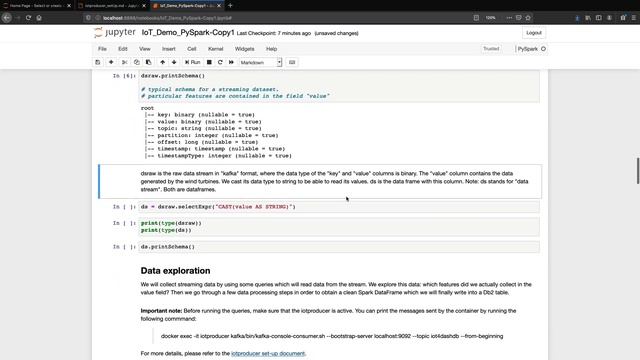Close the IoT_Demo_PySpark-Copy1 browser tab
The height and width of the screenshot is (360, 640).
(x=219, y=6)
